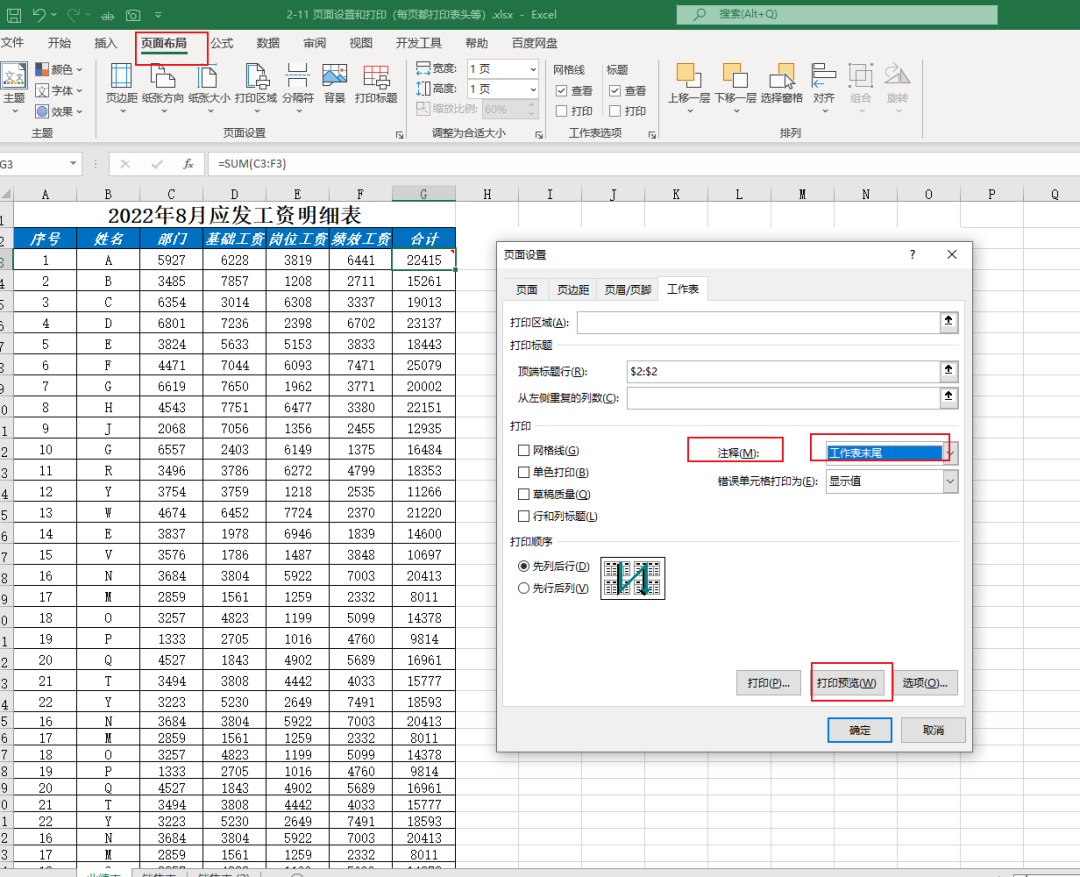
Task: Open the 打印区域 print area tool
Action: (256, 88)
